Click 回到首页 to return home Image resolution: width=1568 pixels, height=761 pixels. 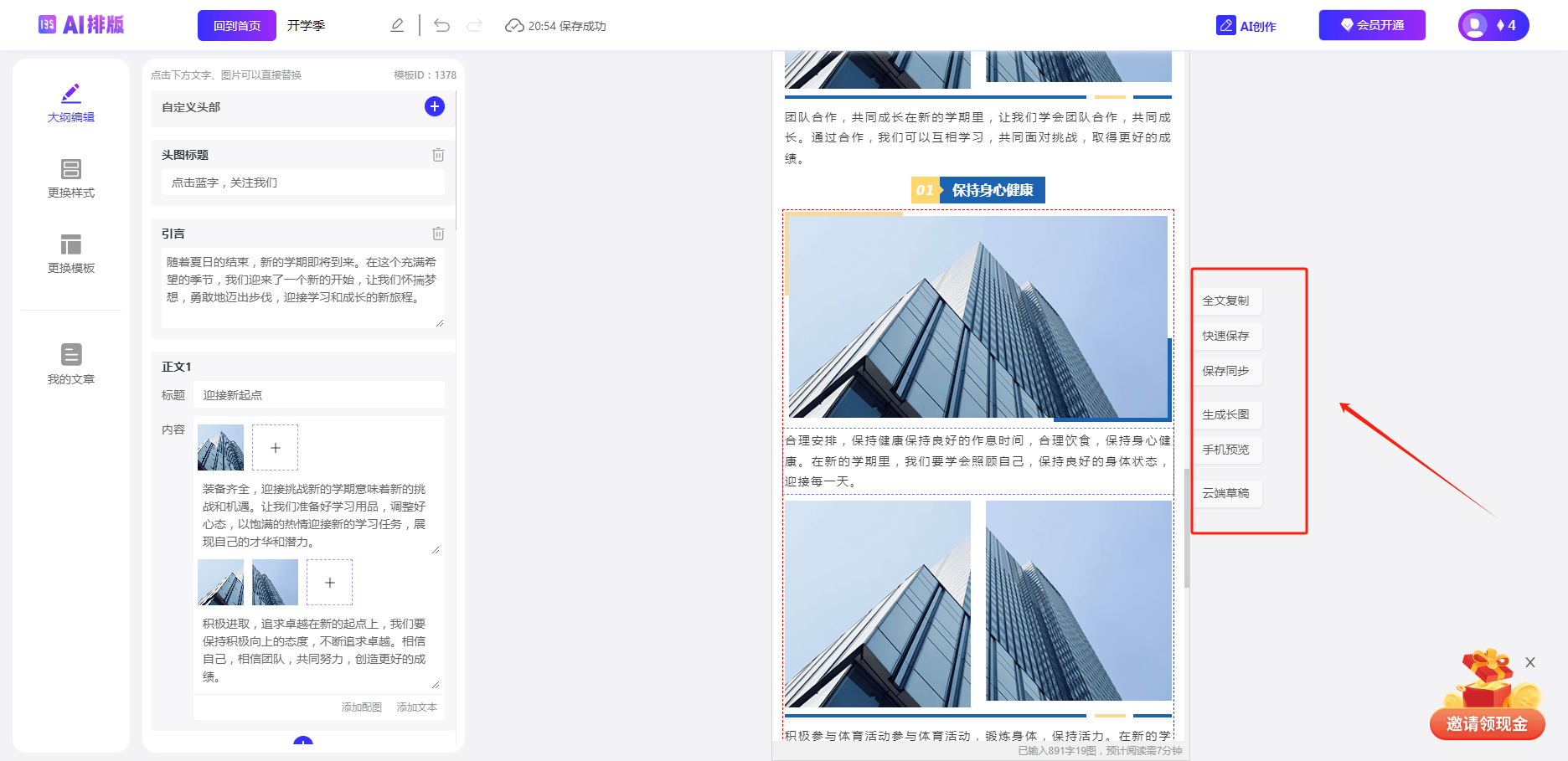click(x=237, y=24)
